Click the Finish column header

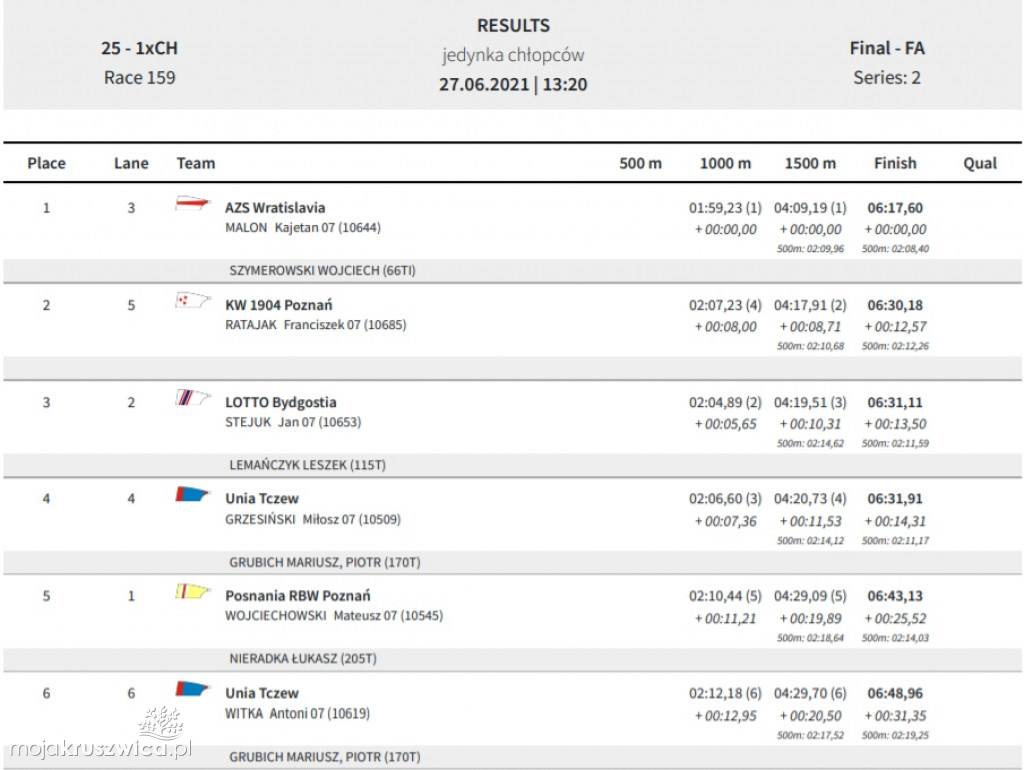[x=895, y=163]
